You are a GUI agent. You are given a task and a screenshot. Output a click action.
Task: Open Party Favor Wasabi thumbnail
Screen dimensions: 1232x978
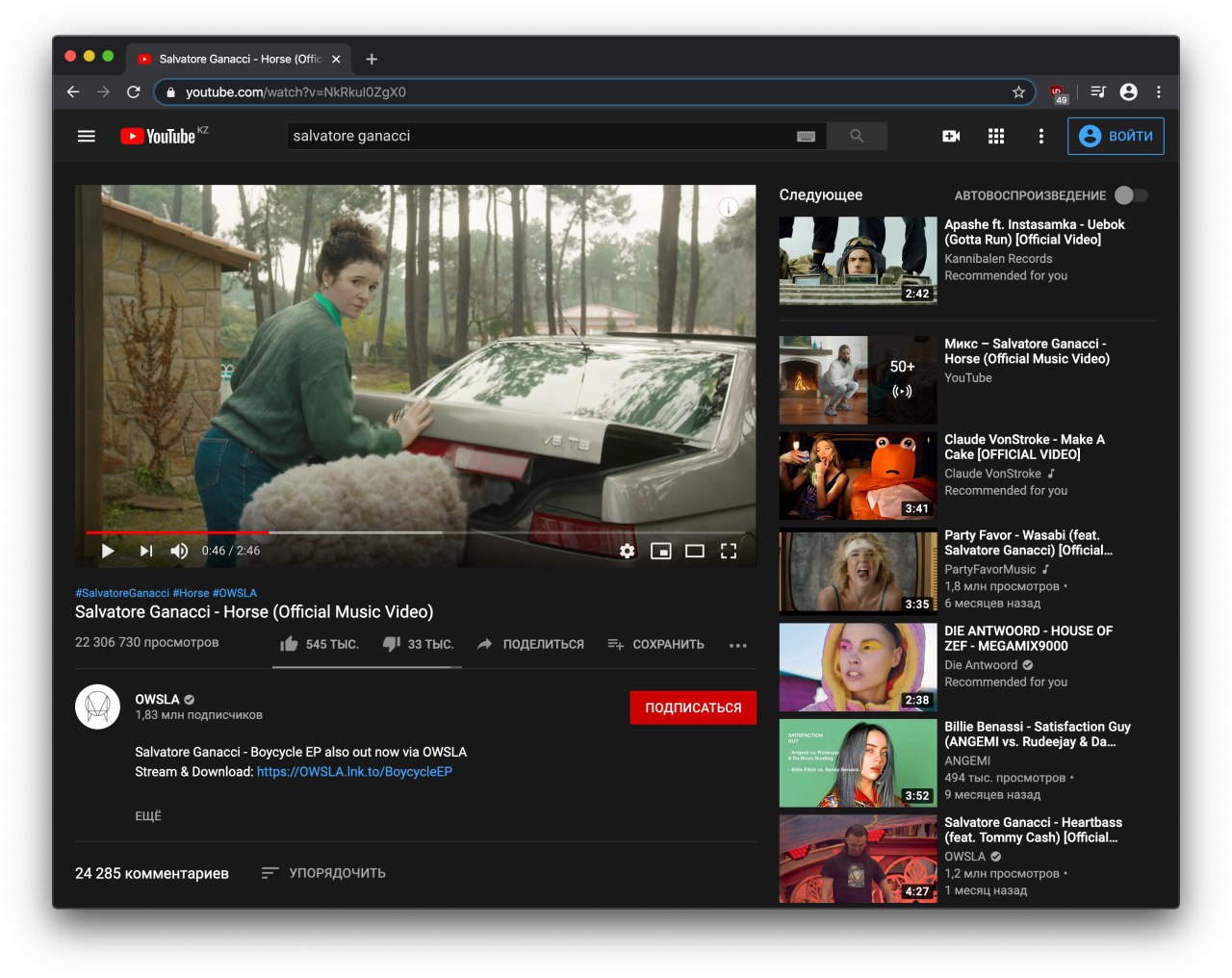pyautogui.click(x=858, y=571)
